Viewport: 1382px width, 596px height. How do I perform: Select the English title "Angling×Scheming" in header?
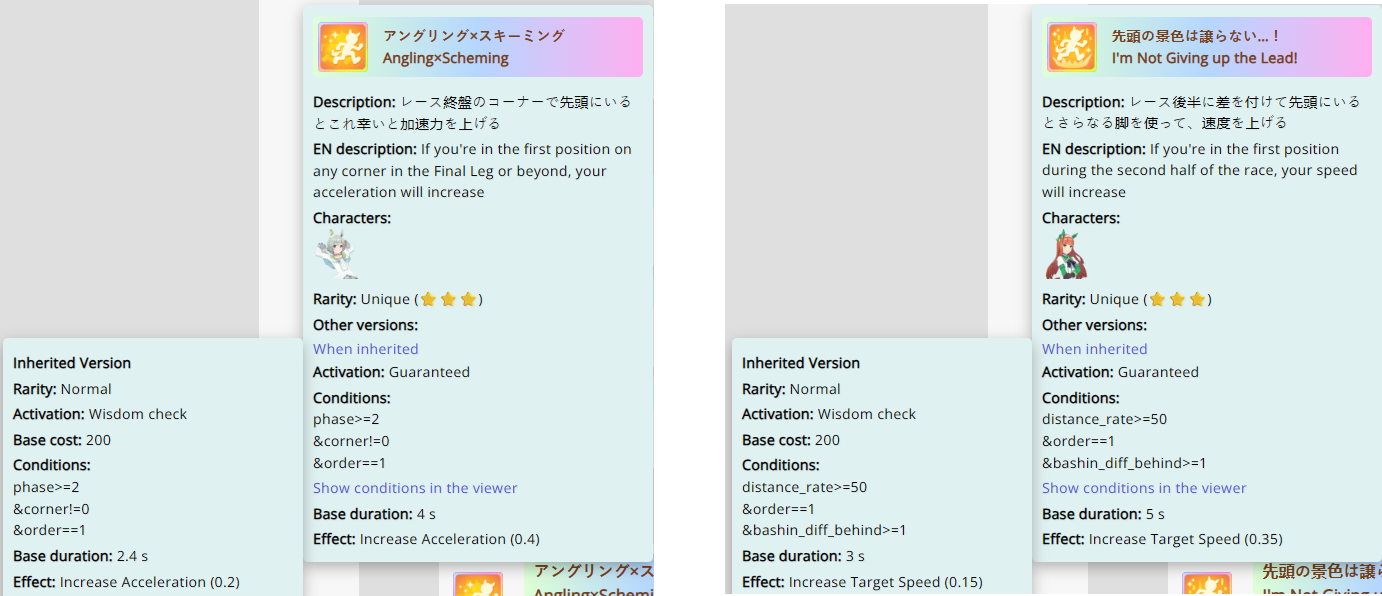[446, 58]
